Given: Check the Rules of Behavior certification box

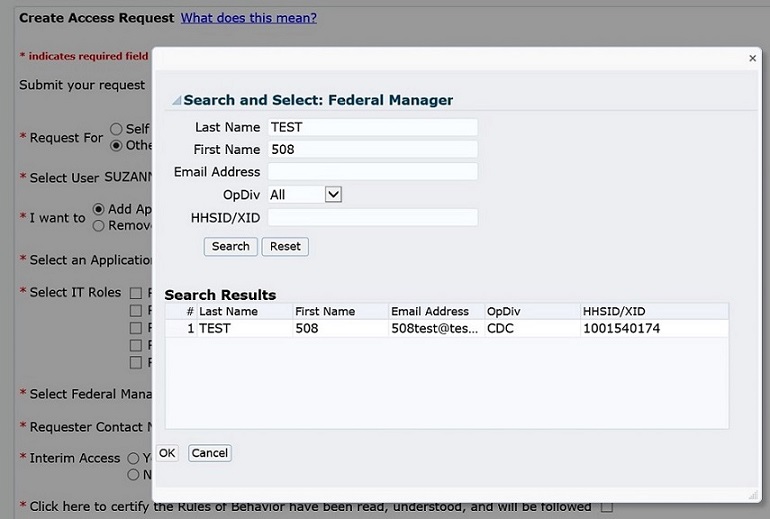Looking at the screenshot, I should pos(606,507).
